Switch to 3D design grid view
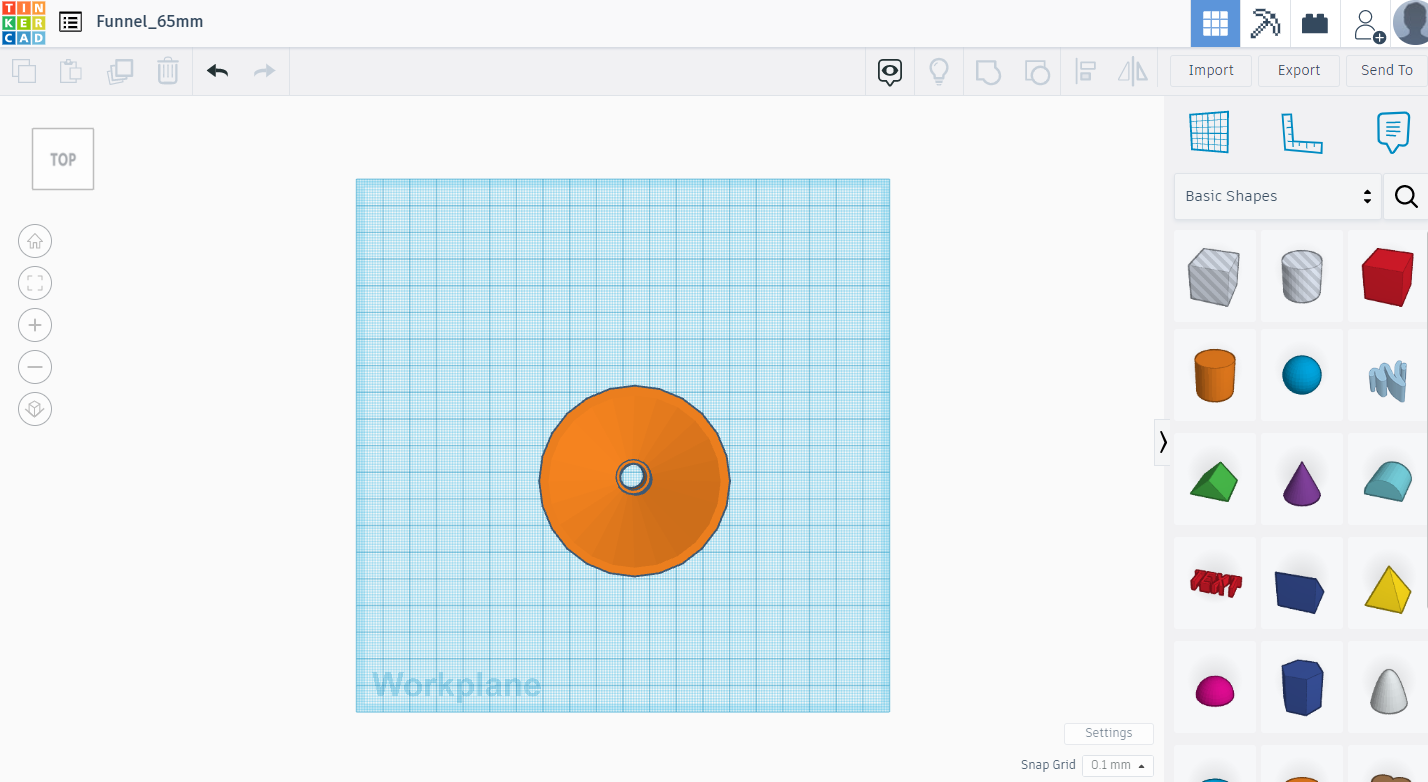Image resolution: width=1428 pixels, height=782 pixels. pyautogui.click(x=1215, y=24)
